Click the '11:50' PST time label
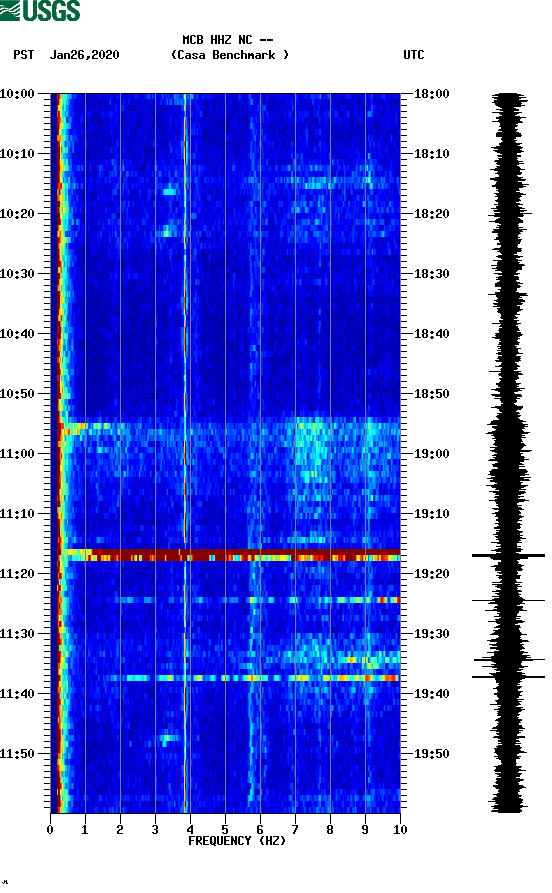This screenshot has width=552, height=893. (17, 753)
